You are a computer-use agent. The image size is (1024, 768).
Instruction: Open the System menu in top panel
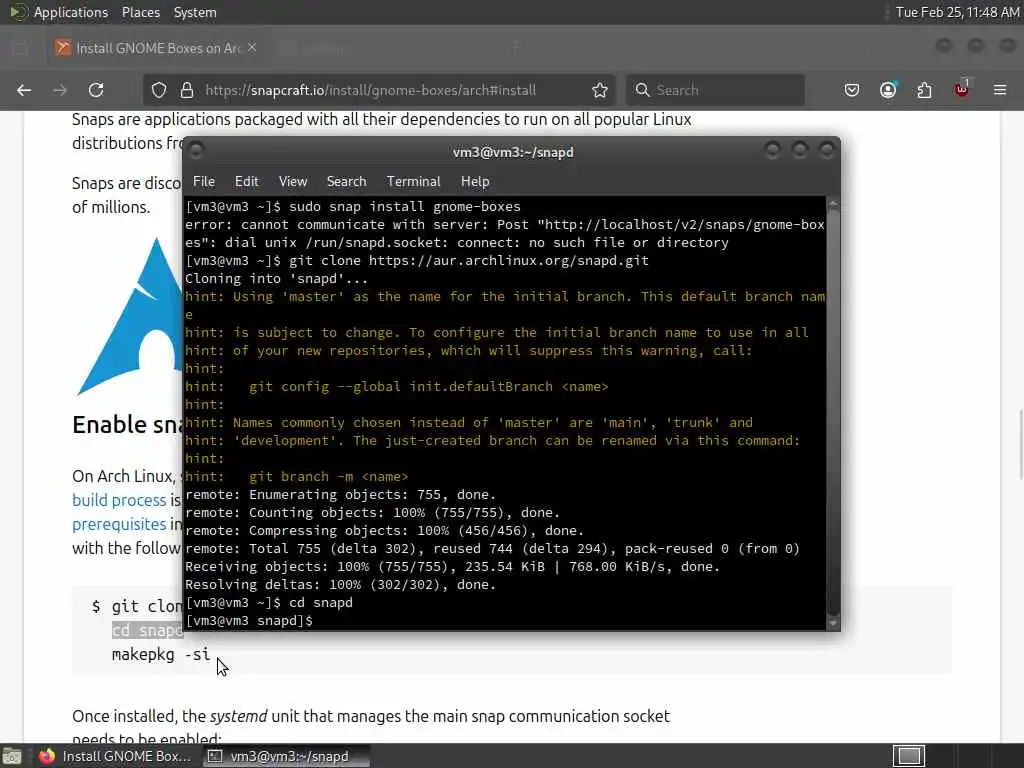(x=195, y=12)
